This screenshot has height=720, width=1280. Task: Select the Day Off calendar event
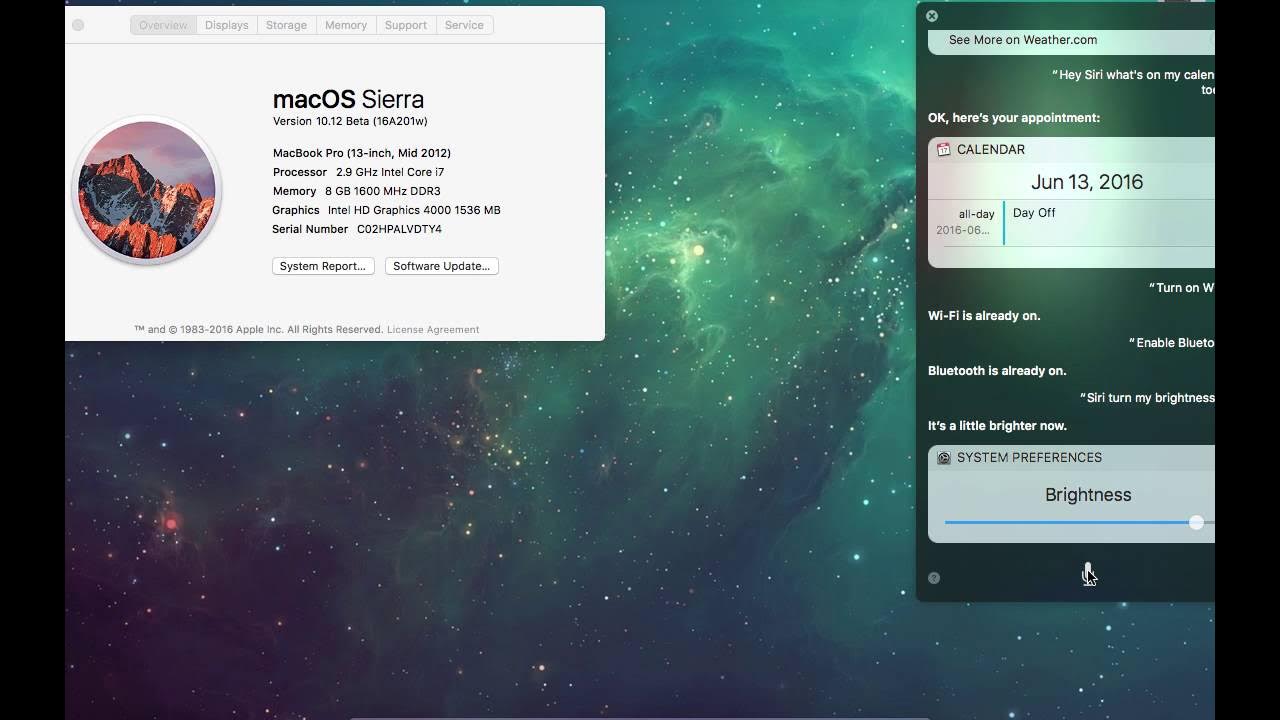pos(1034,213)
